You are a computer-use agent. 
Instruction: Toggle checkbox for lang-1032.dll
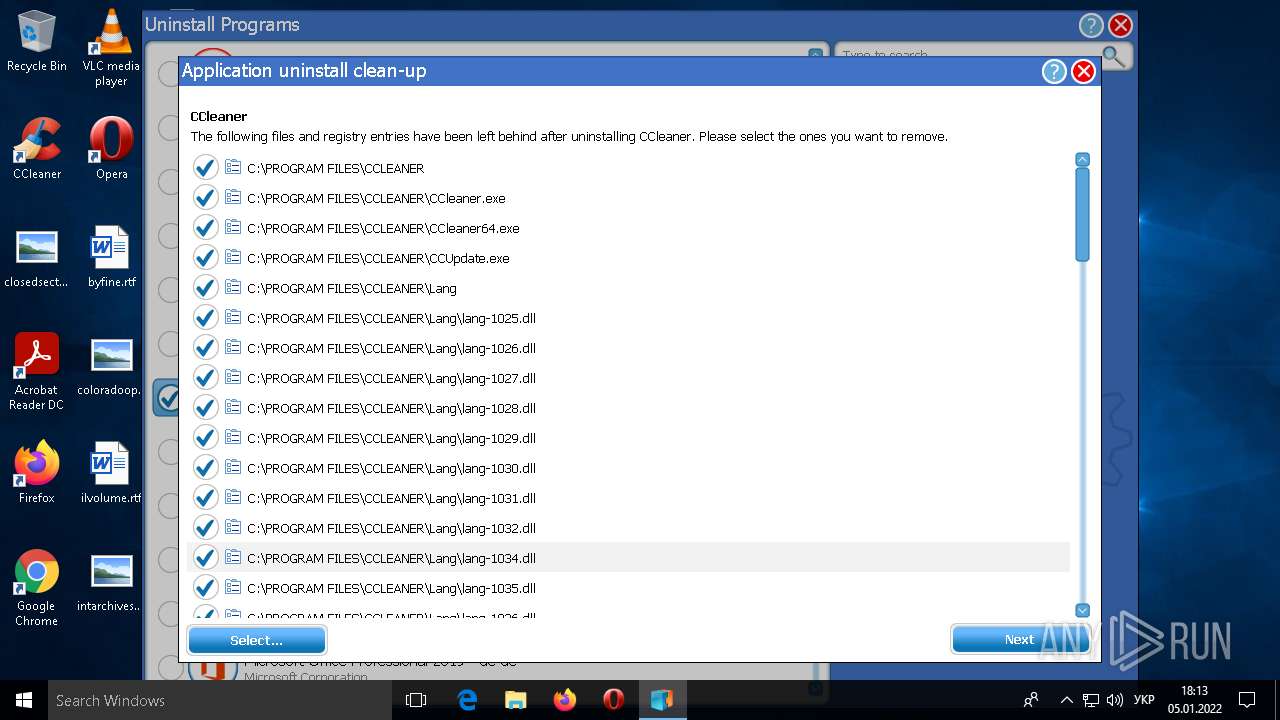click(x=205, y=527)
